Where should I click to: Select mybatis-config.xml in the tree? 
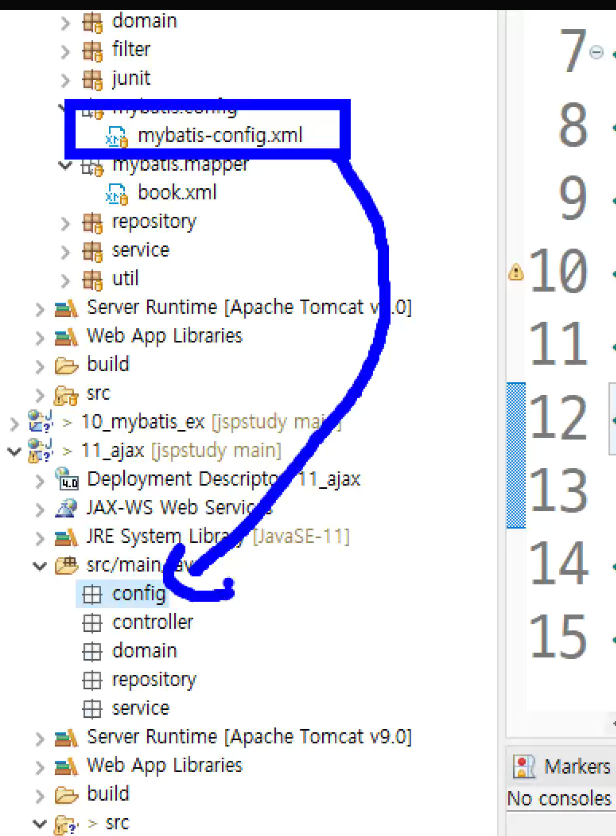(x=220, y=135)
